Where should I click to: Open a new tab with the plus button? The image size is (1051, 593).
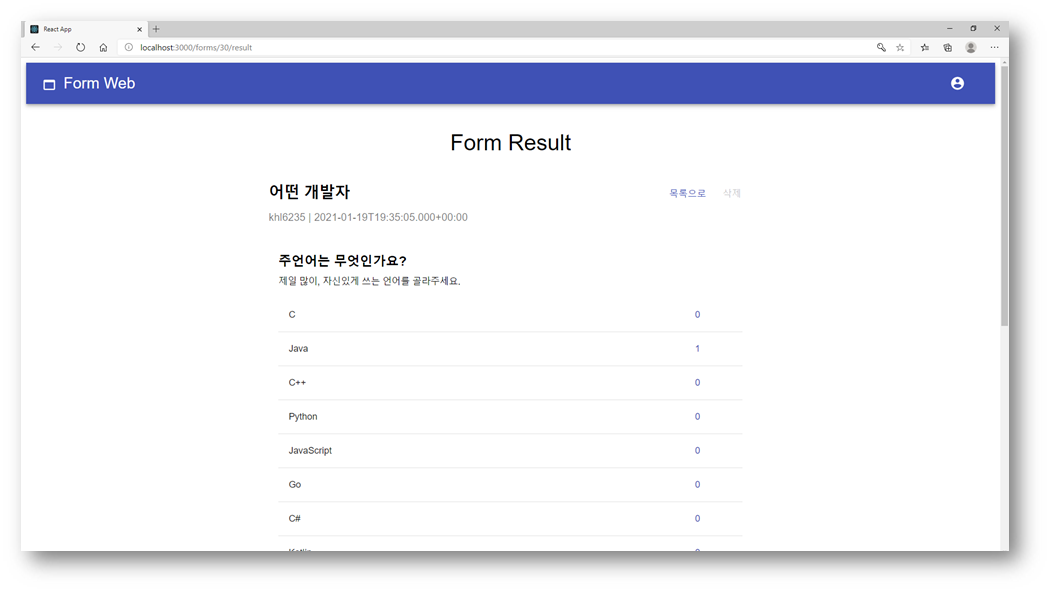(155, 29)
